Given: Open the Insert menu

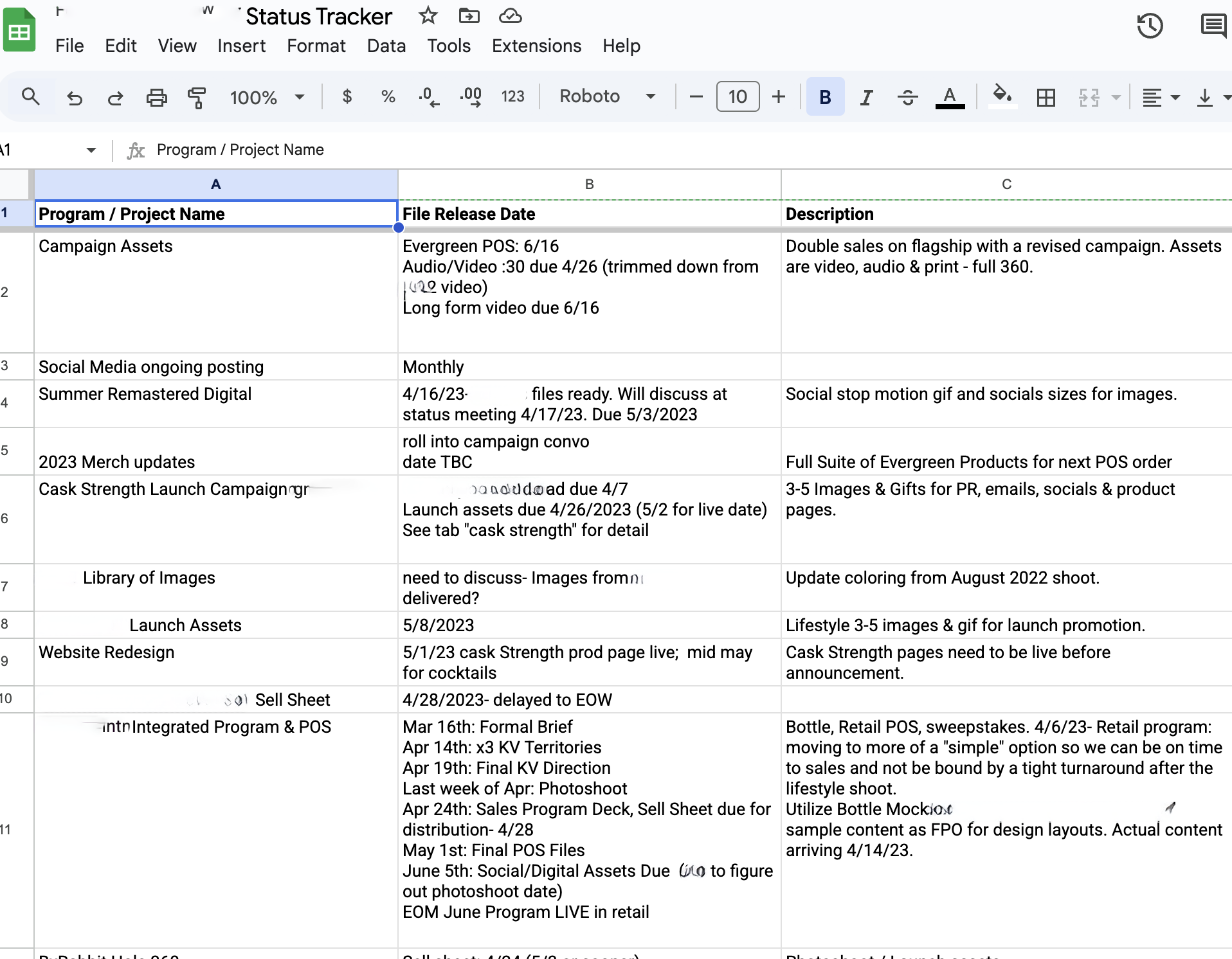Looking at the screenshot, I should pyautogui.click(x=241, y=46).
